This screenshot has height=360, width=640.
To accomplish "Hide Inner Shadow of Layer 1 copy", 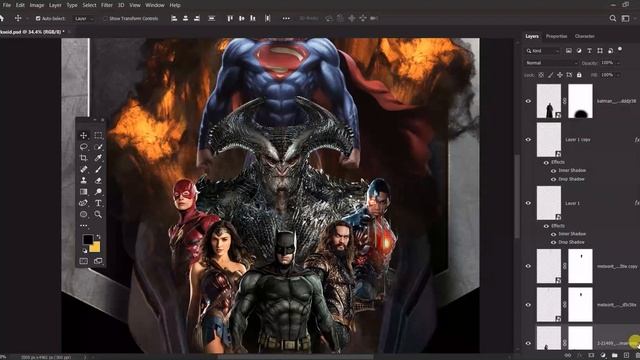I will 553,171.
